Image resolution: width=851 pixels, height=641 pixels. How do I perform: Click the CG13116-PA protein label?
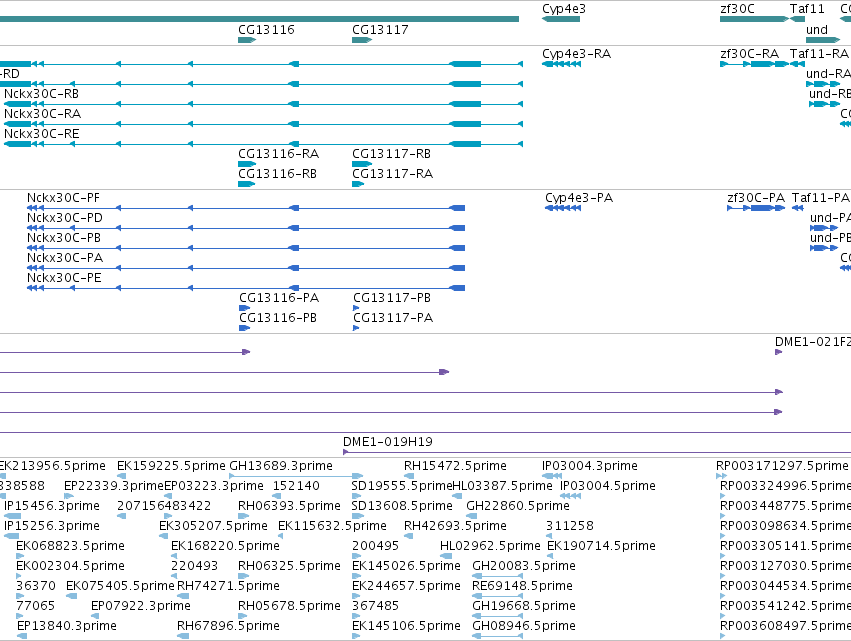[x=279, y=298]
